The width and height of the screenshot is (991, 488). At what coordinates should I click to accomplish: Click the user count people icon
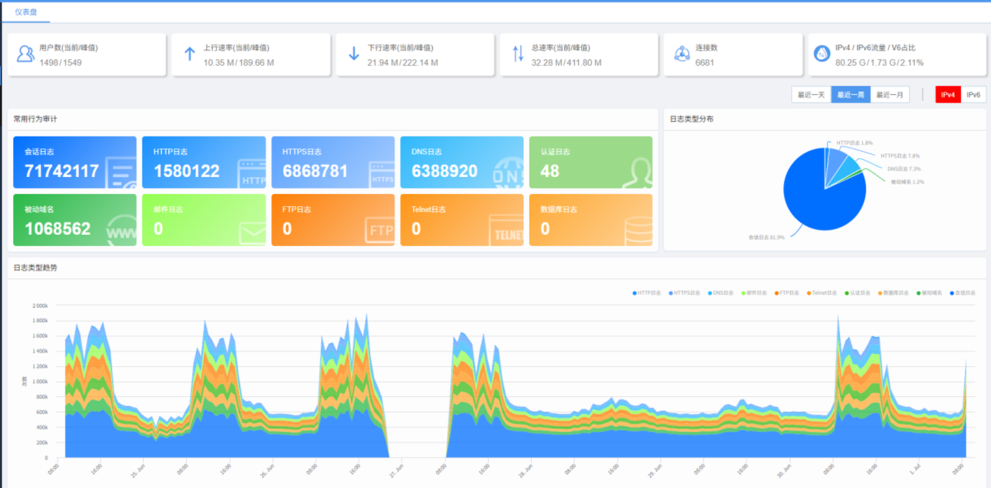point(25,54)
